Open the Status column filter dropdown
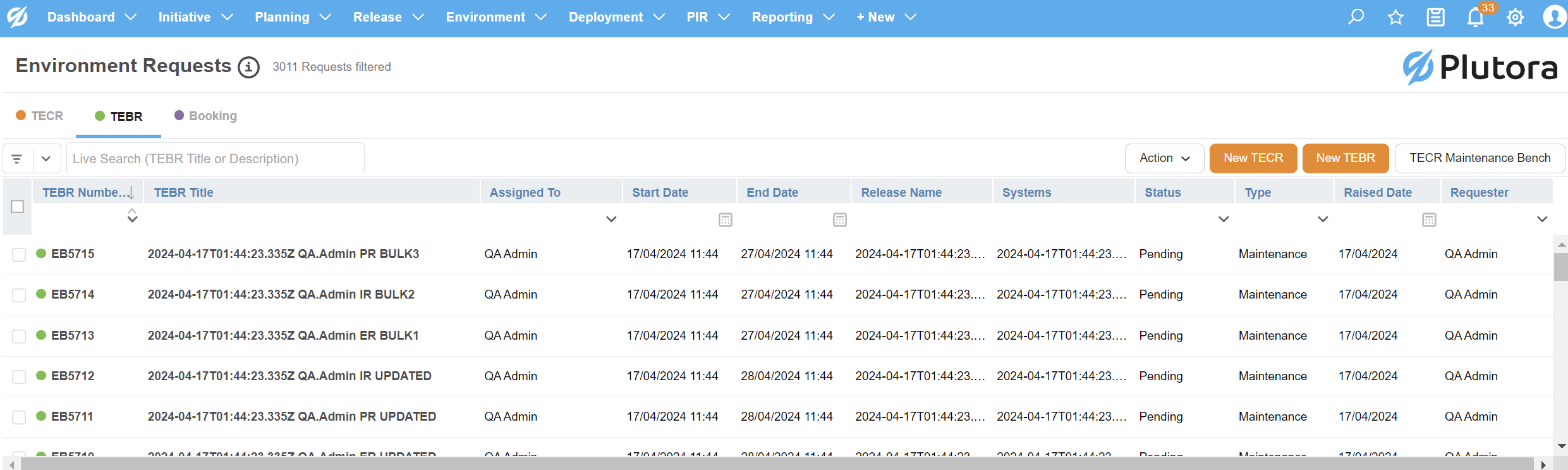The width and height of the screenshot is (1568, 470). [x=1224, y=220]
